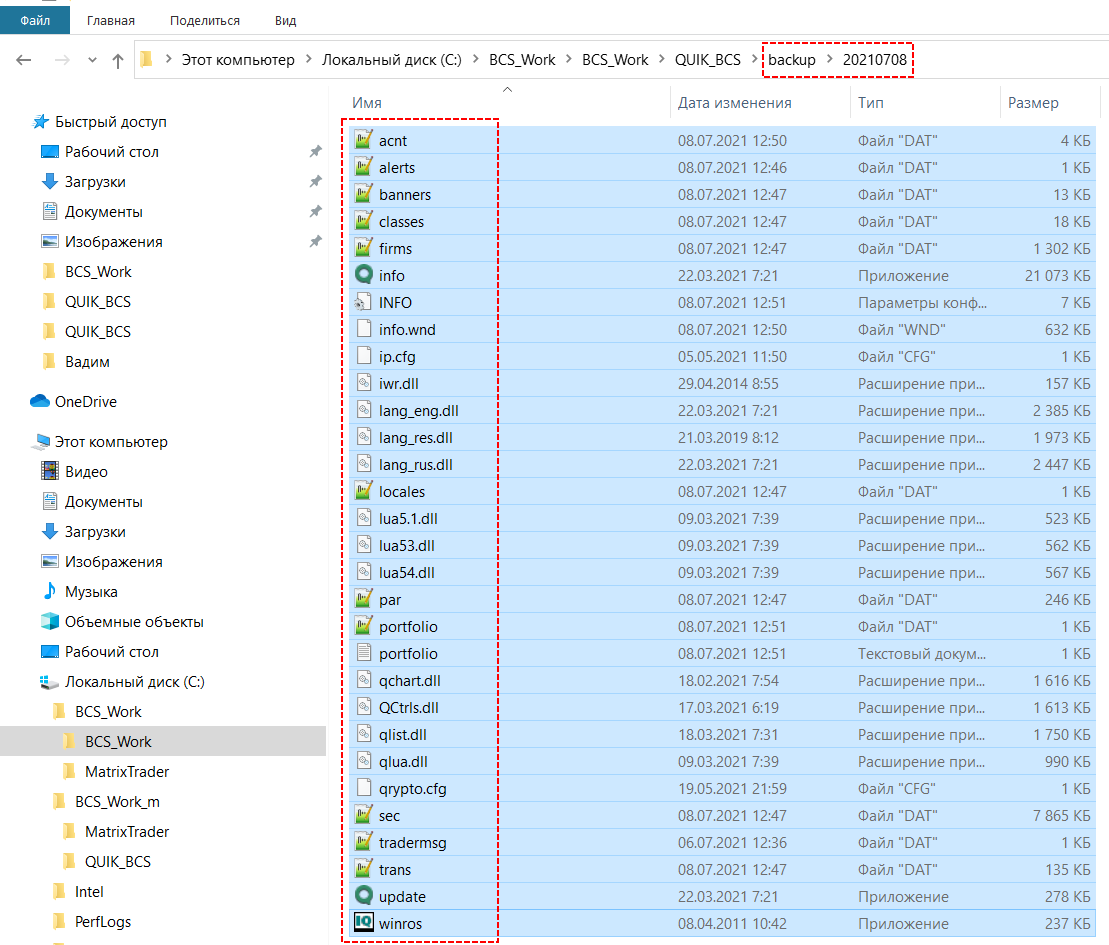This screenshot has width=1109, height=945.
Task: Click the Видео filmstrip icon
Action: (x=50, y=471)
